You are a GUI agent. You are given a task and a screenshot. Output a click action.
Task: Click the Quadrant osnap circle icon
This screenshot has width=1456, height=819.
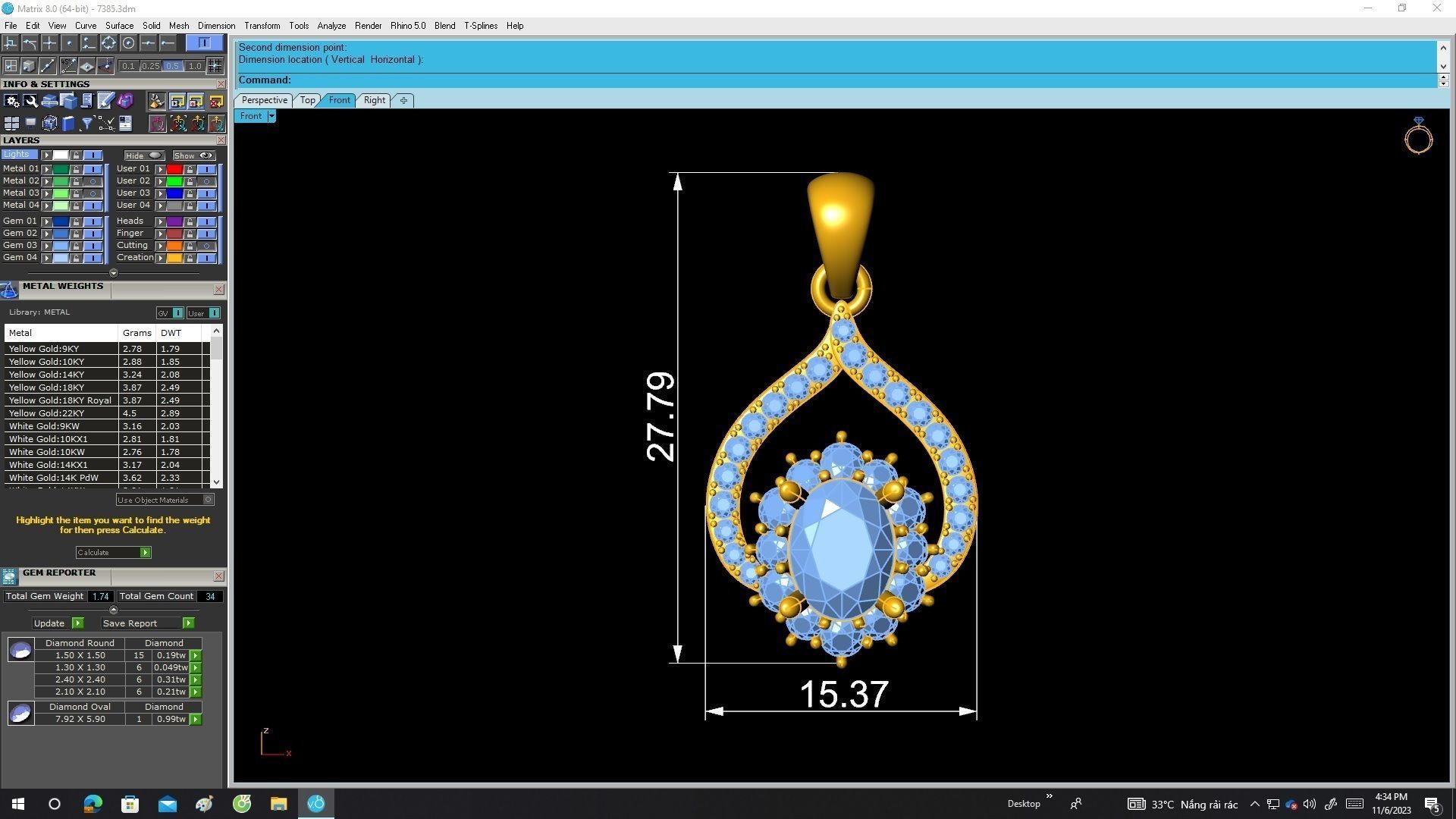108,43
